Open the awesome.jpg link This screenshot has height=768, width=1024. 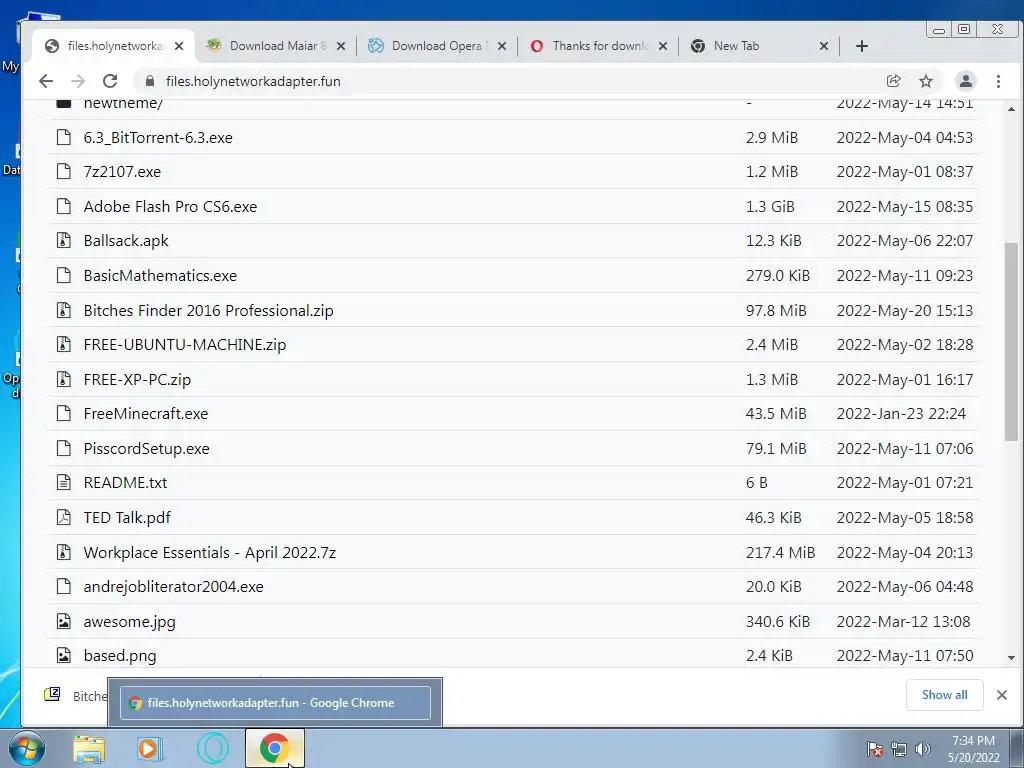[129, 622]
